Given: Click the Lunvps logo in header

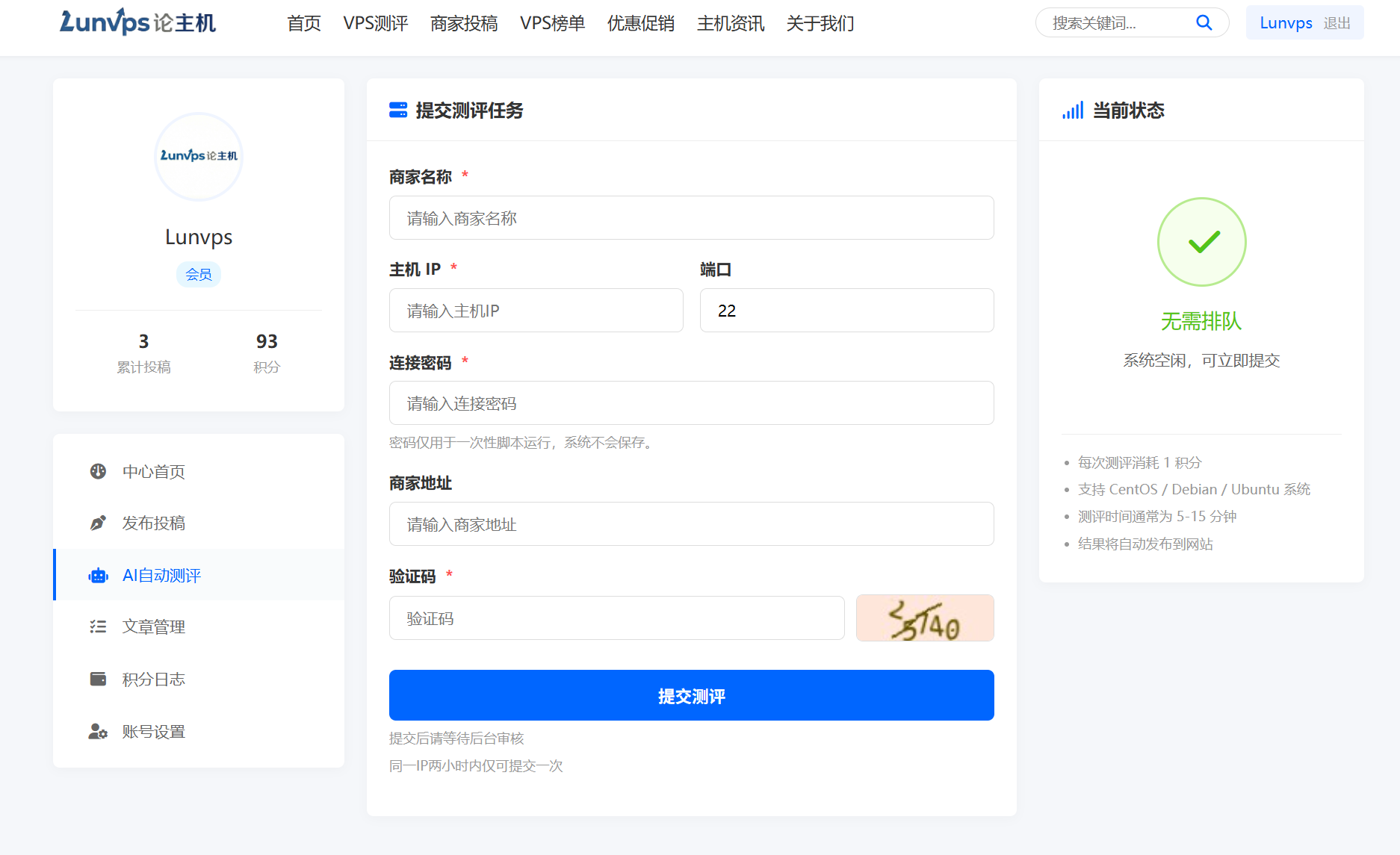Looking at the screenshot, I should 138,22.
